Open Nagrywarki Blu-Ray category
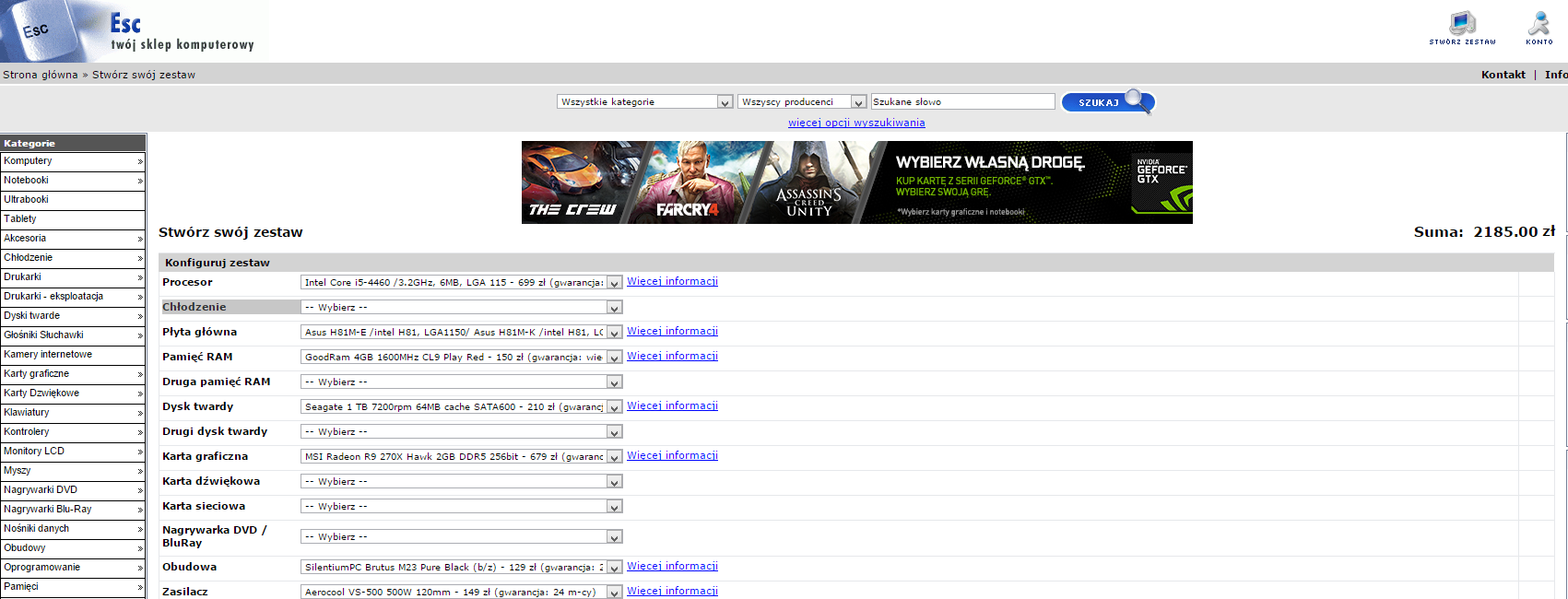Viewport: 1568px width, 599px height. click(73, 510)
